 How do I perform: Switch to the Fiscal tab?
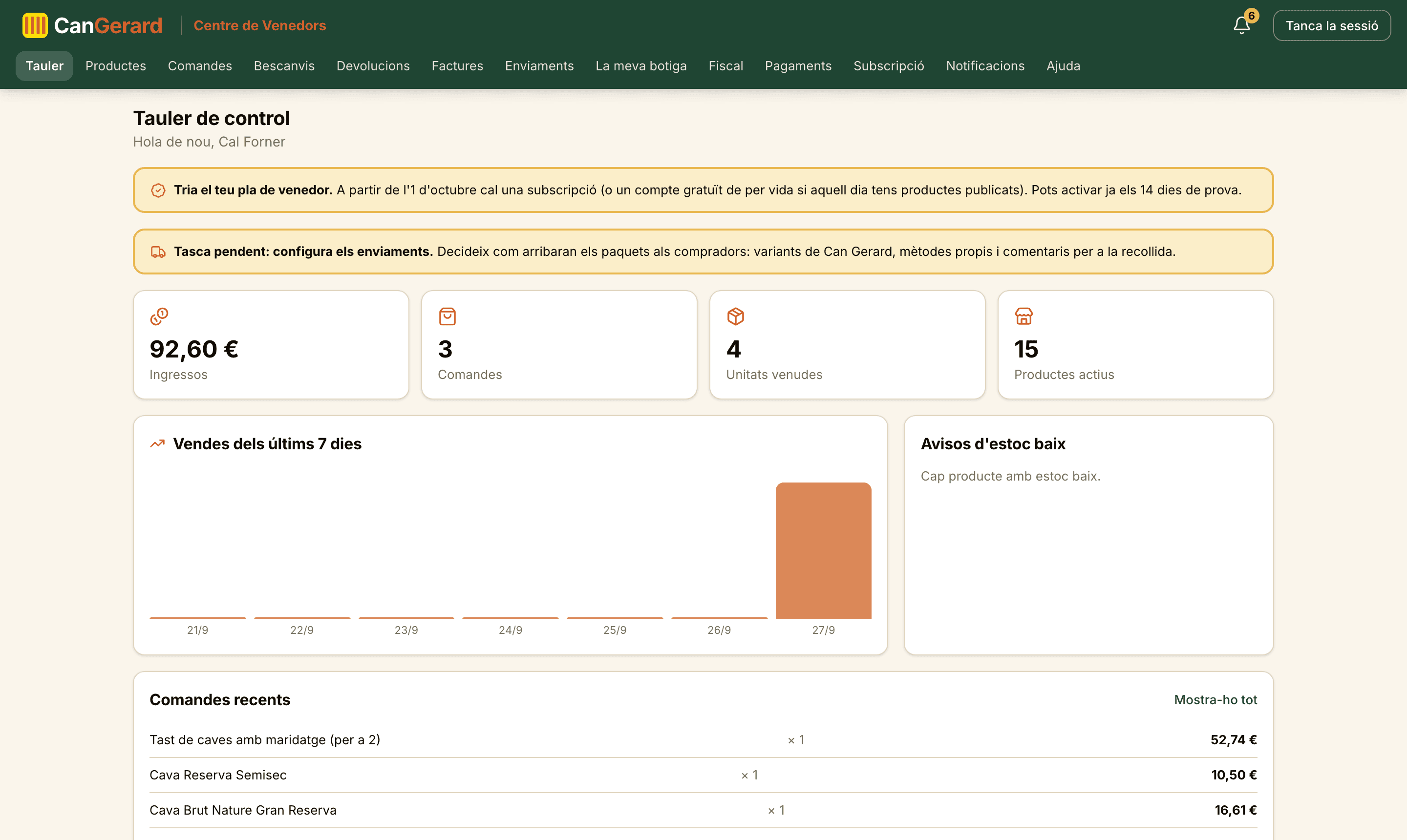point(726,66)
